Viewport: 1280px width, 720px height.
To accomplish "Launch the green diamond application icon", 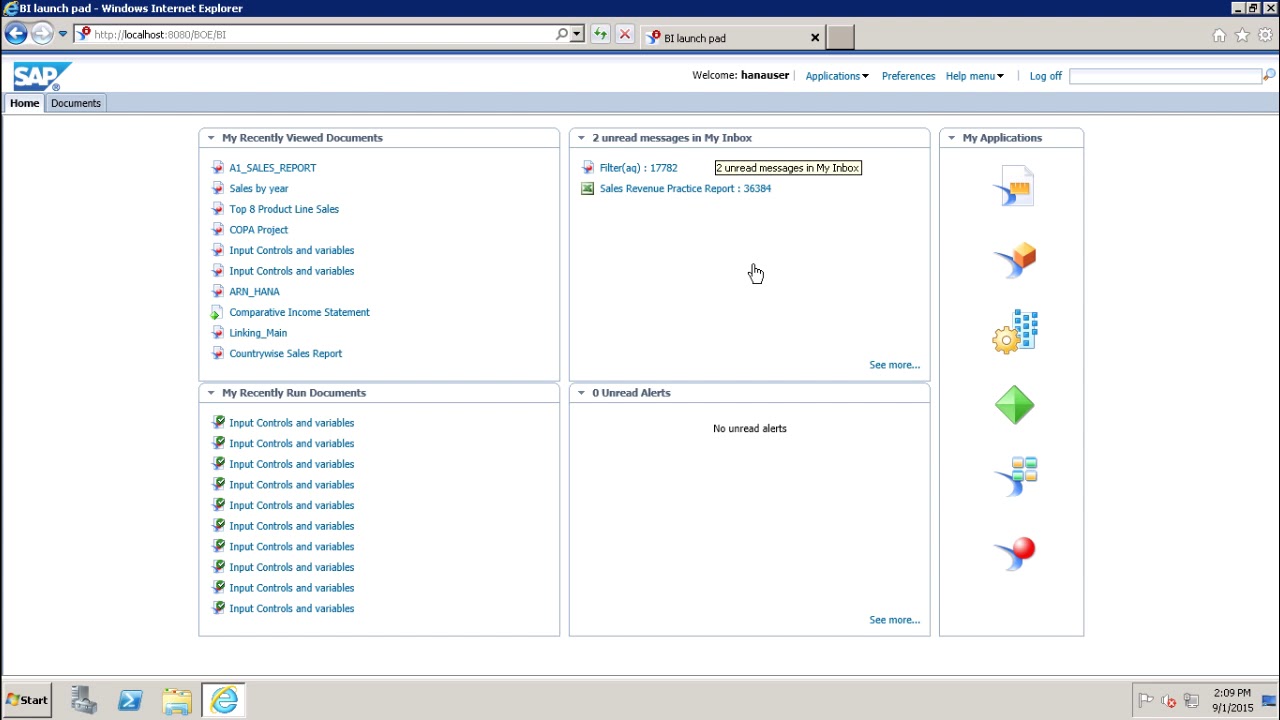I will pos(1015,405).
